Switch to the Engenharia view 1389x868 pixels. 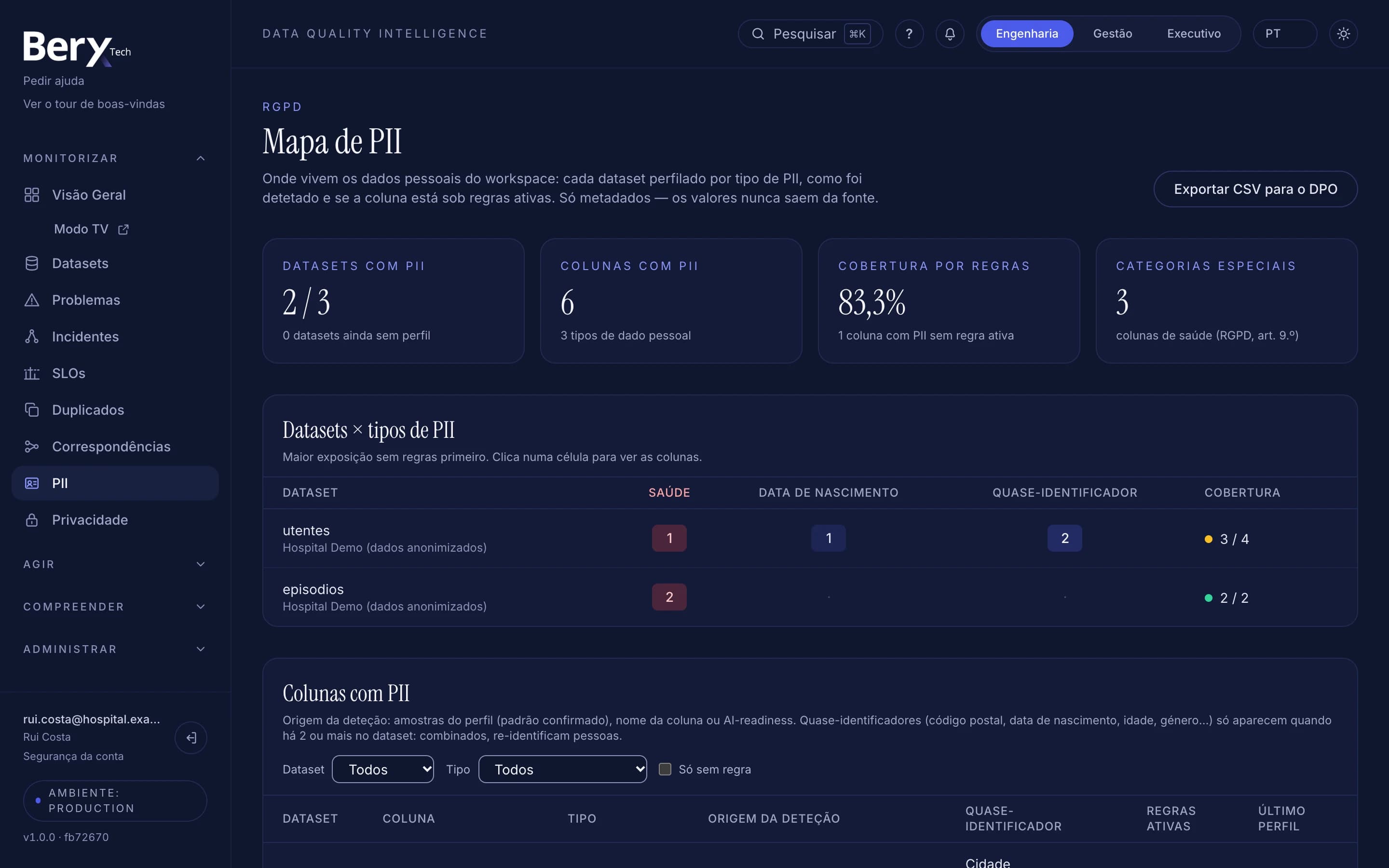click(x=1027, y=34)
